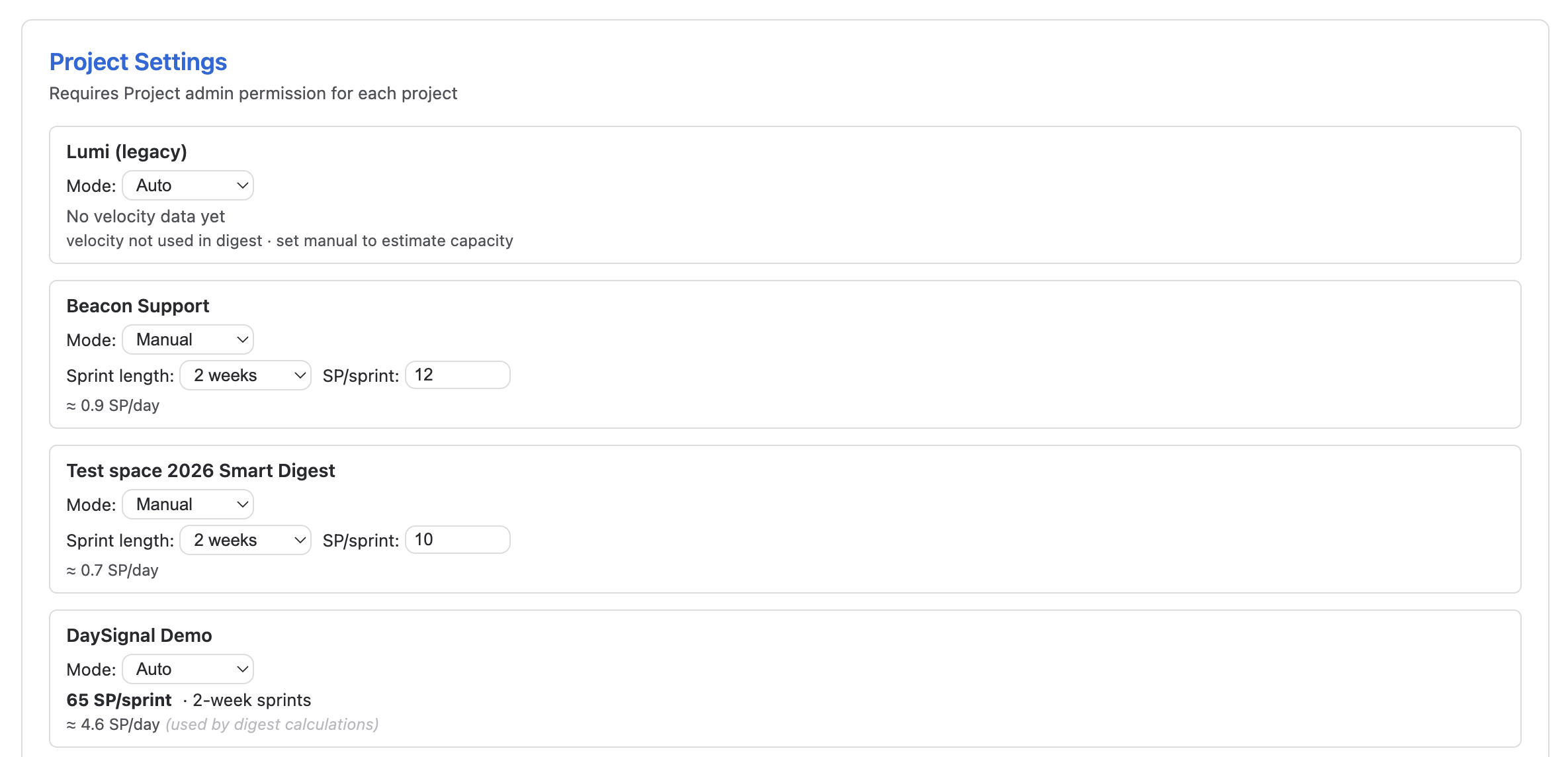Open Beacon Support's Mode dropdown
Image resolution: width=1568 pixels, height=757 pixels.
(x=188, y=339)
